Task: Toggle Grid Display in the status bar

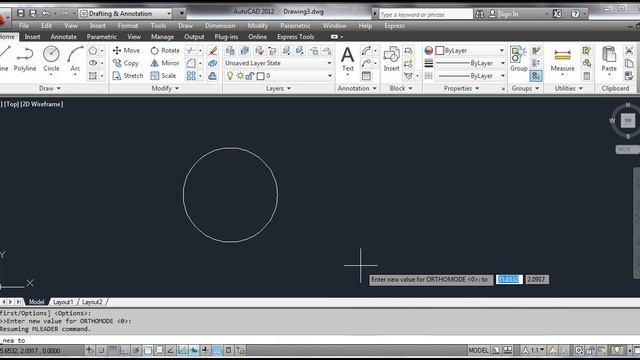Action: tap(113, 350)
